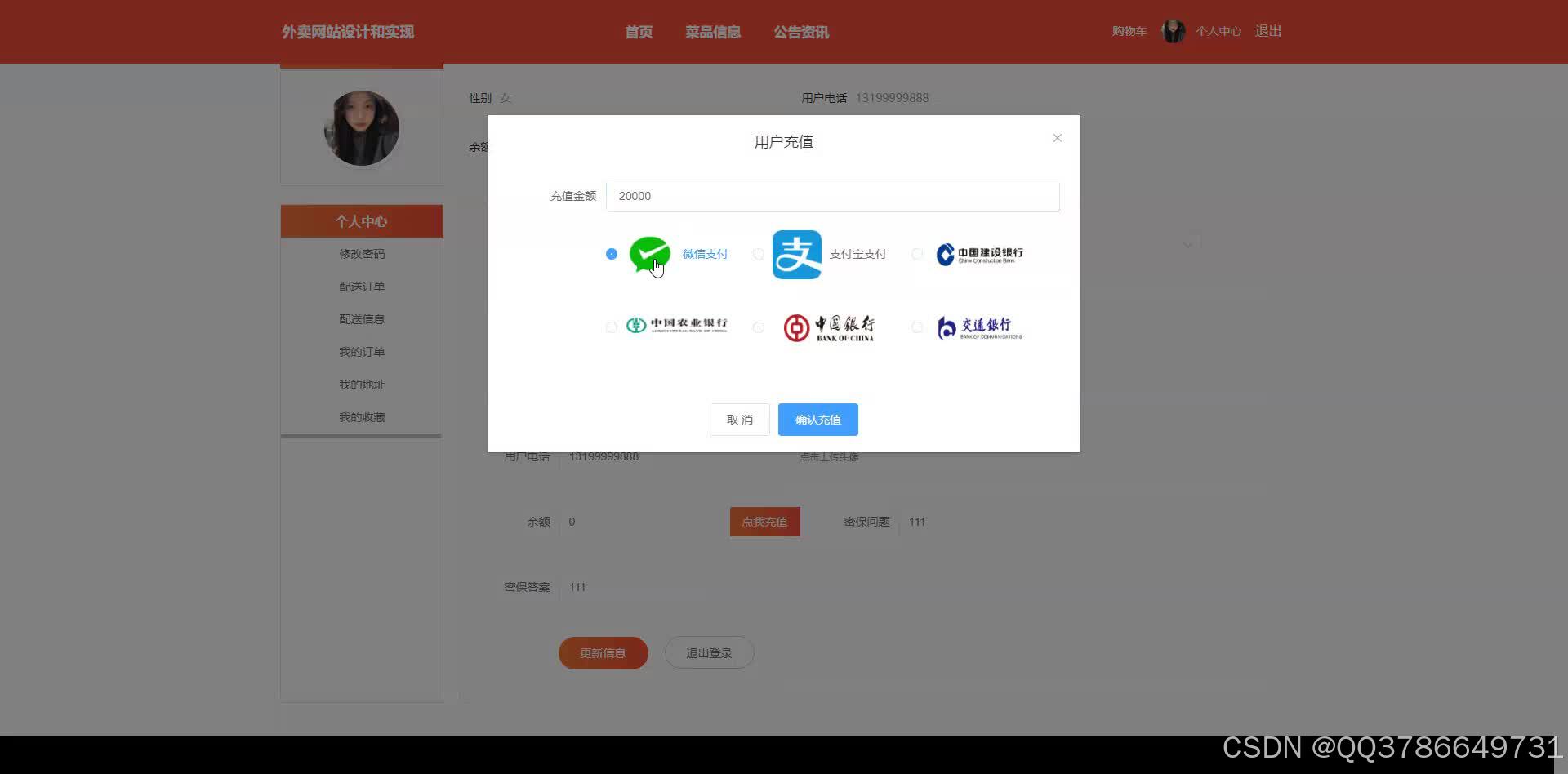Screen dimensions: 1568x774
Task: Open 修改密码 in the sidebar
Action: coord(362,254)
